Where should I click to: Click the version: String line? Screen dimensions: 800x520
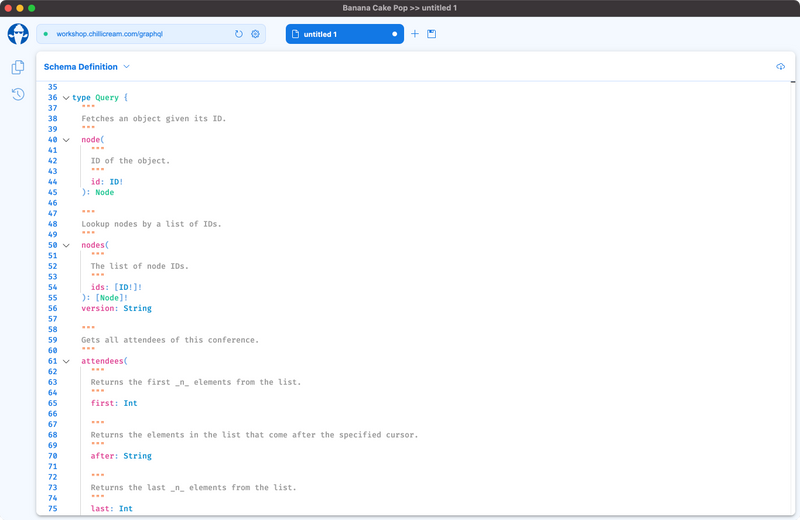pyautogui.click(x=116, y=308)
